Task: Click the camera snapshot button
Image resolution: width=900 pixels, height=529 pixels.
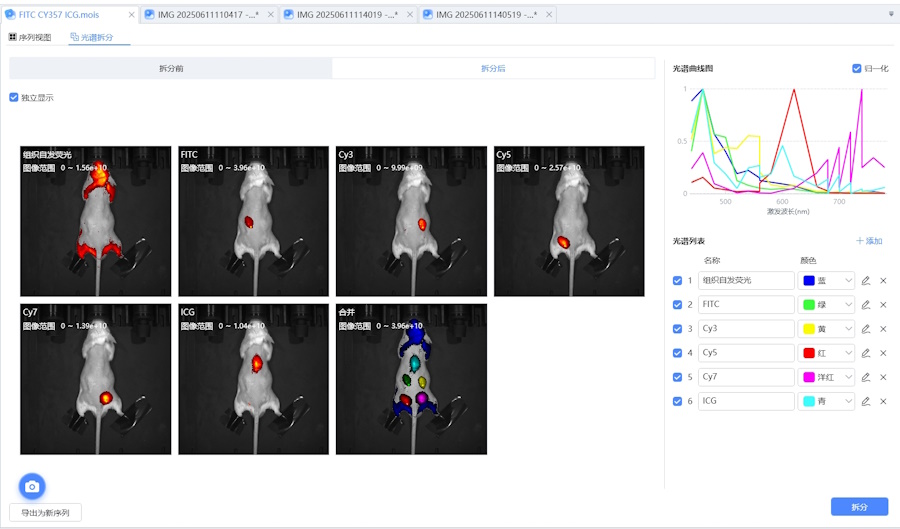Action: [x=32, y=486]
